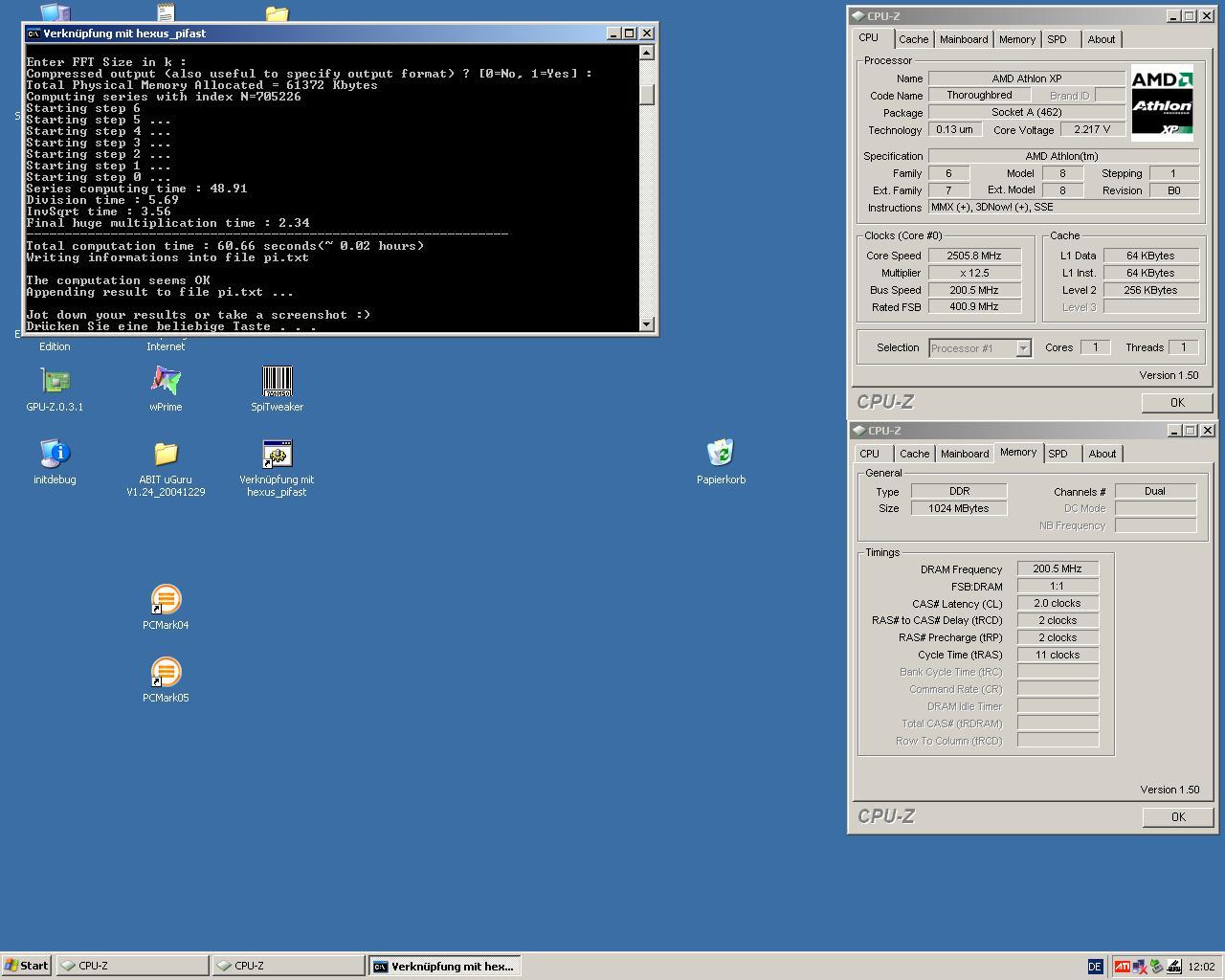Click the memory Size value 1024 MBytes
This screenshot has width=1225, height=980.
point(958,508)
